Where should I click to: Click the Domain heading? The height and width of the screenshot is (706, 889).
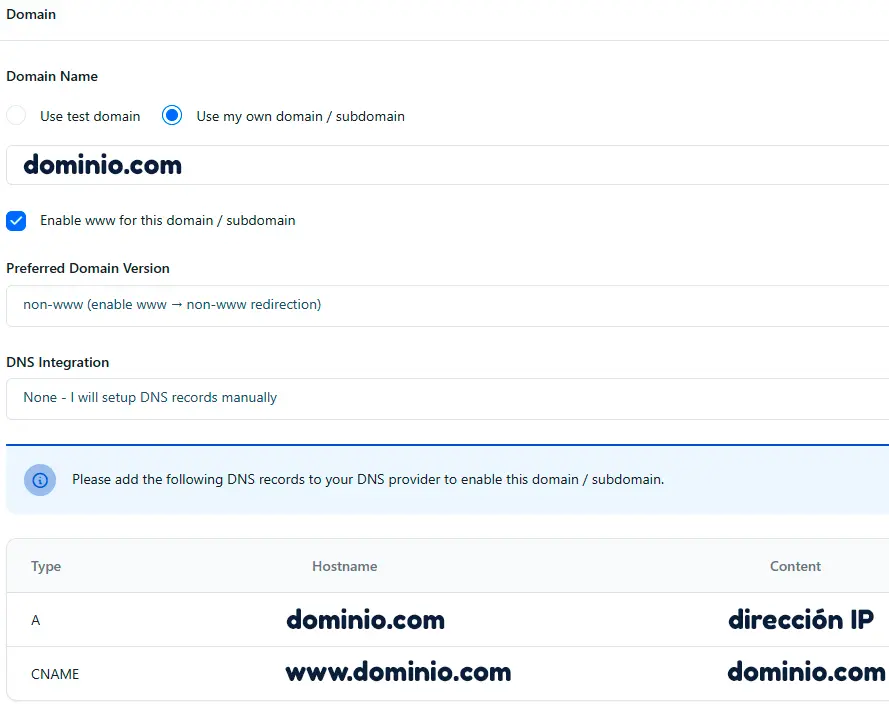(x=31, y=14)
